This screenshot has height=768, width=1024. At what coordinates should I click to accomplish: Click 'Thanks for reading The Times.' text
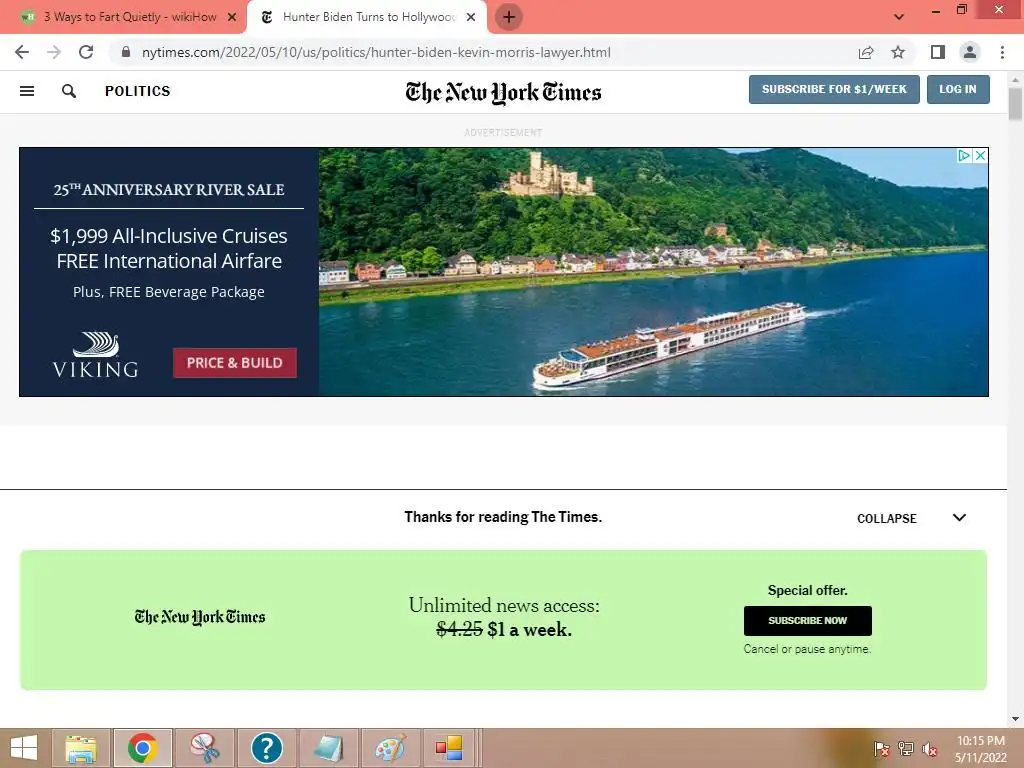(x=503, y=517)
